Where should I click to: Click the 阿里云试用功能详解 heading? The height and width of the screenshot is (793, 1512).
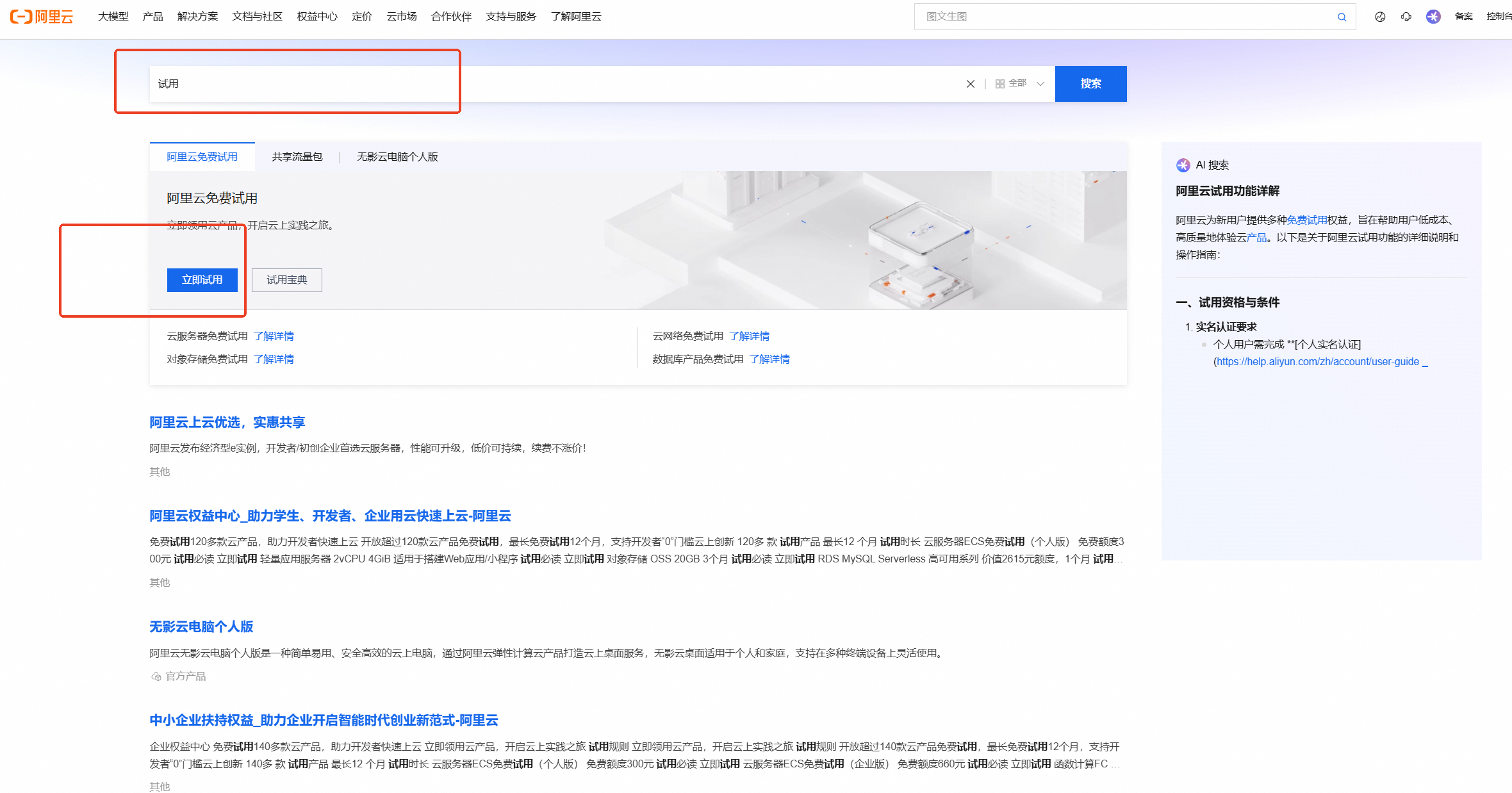coord(1228,191)
